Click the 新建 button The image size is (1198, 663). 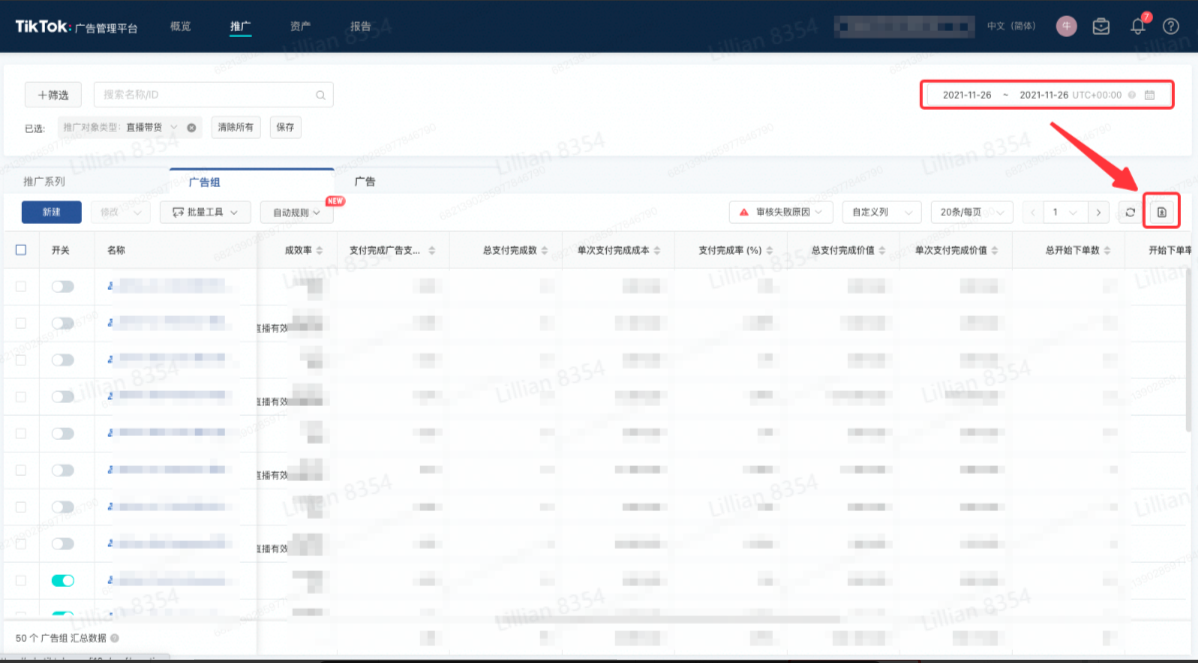(x=51, y=212)
